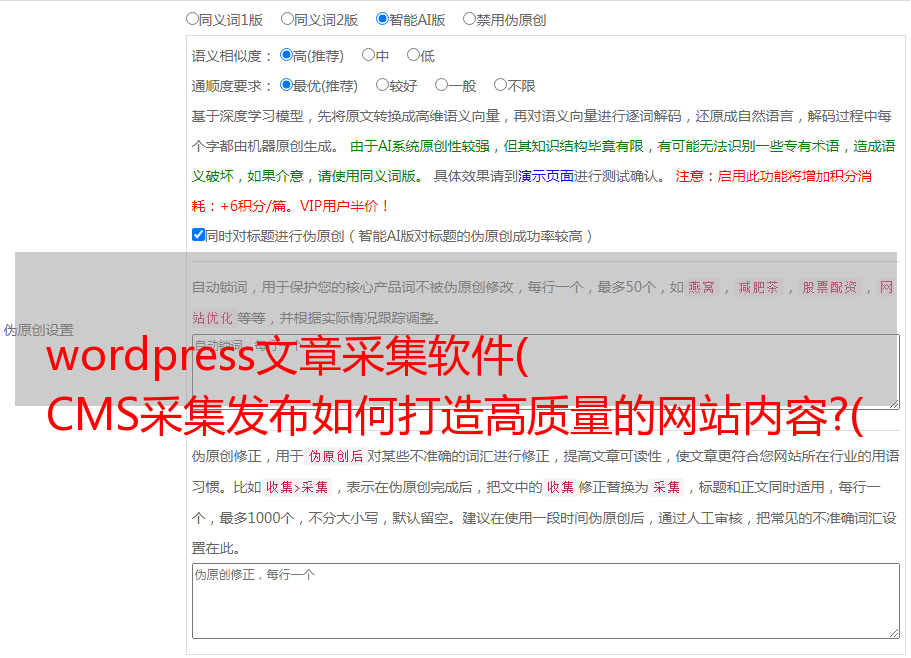Screen dimensions: 911x658
Task: Choose 最优(推荐) for 通顺度要求
Action: tap(286, 85)
